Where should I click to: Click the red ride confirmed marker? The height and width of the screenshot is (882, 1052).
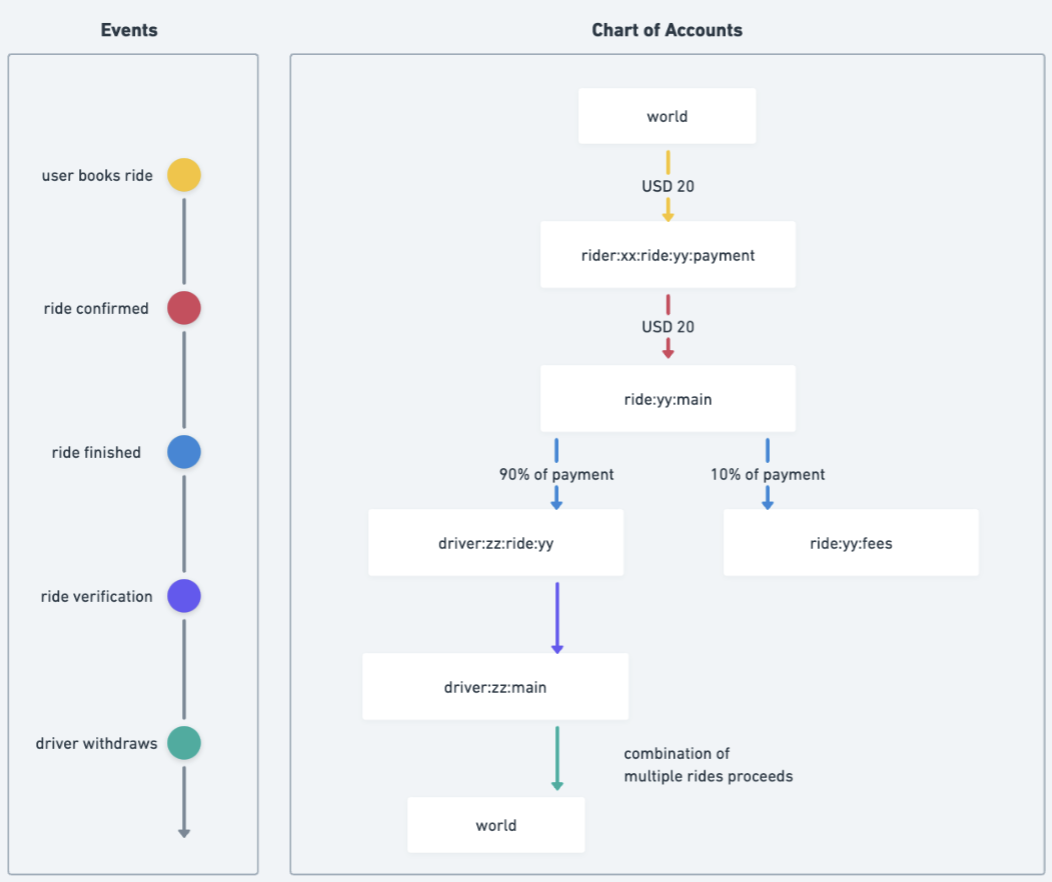point(184,308)
